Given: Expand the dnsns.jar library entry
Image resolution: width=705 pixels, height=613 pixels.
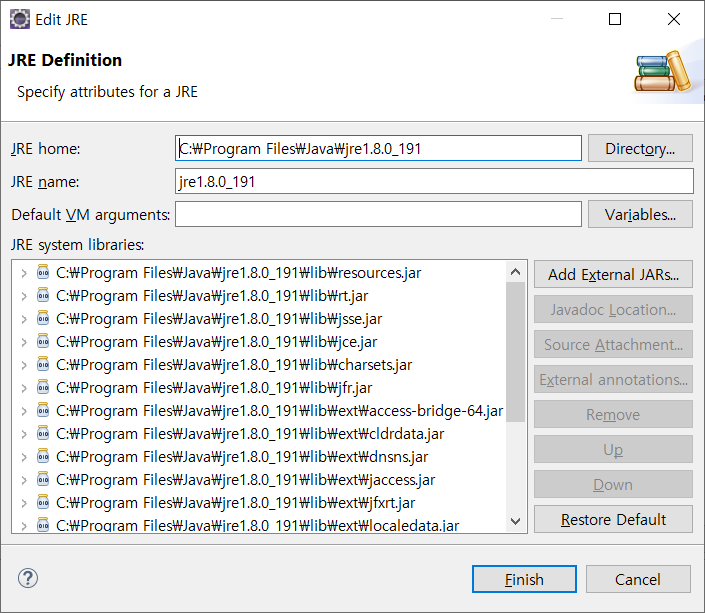Looking at the screenshot, I should coord(24,456).
